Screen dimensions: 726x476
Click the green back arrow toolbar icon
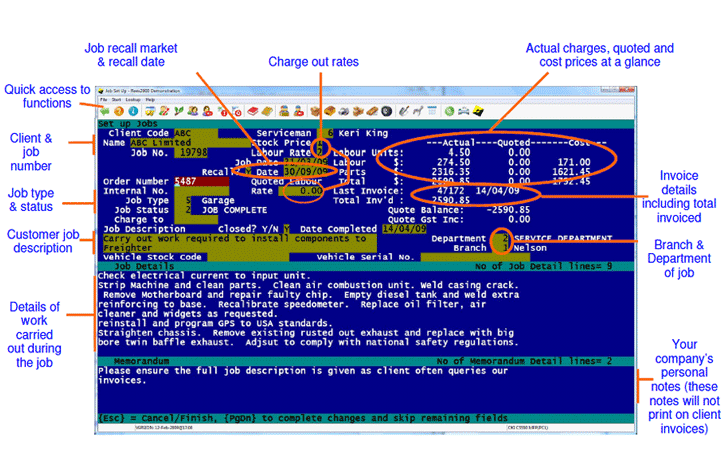105,110
